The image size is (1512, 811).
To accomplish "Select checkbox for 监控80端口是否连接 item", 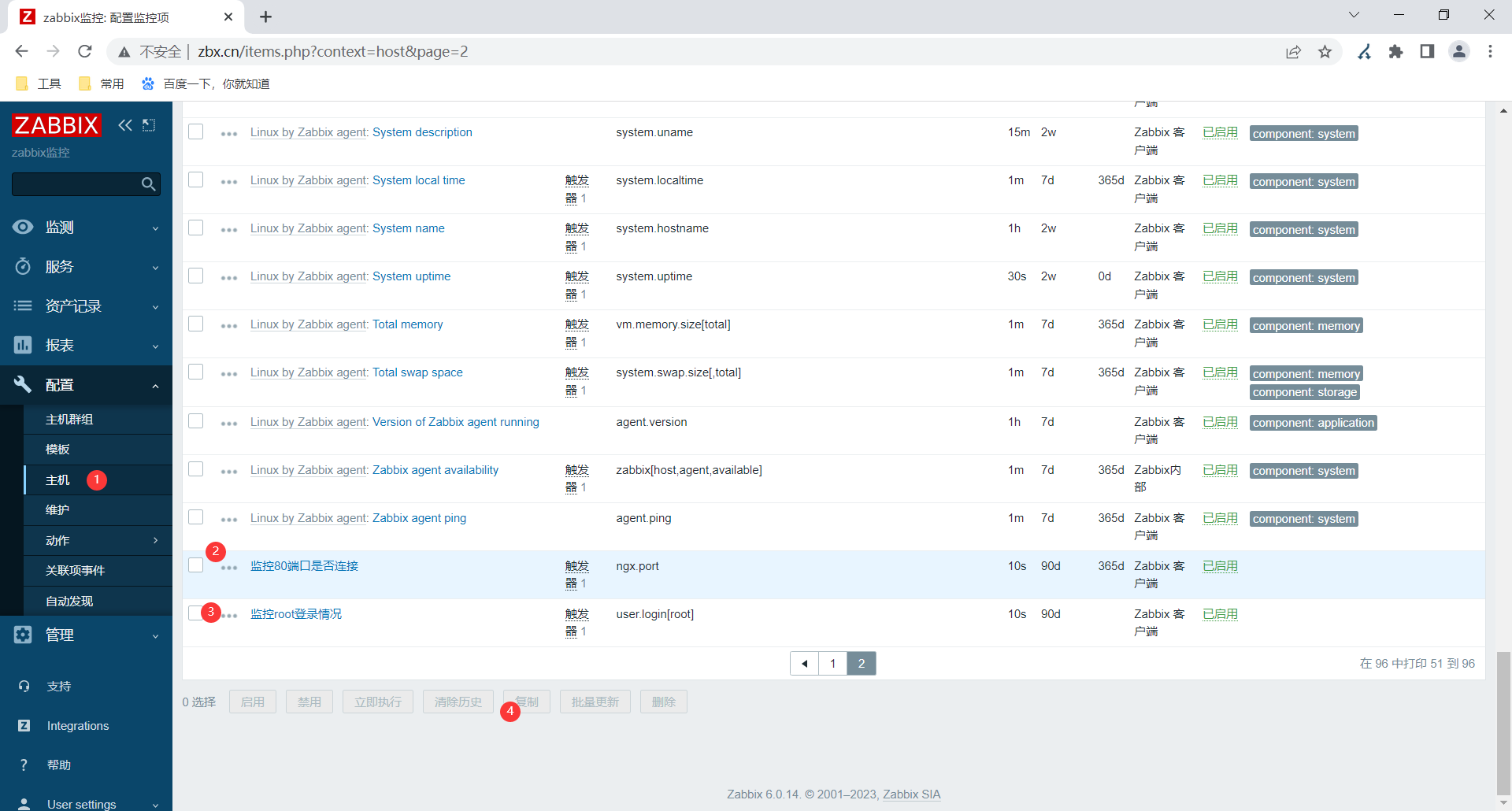I will coord(196,565).
